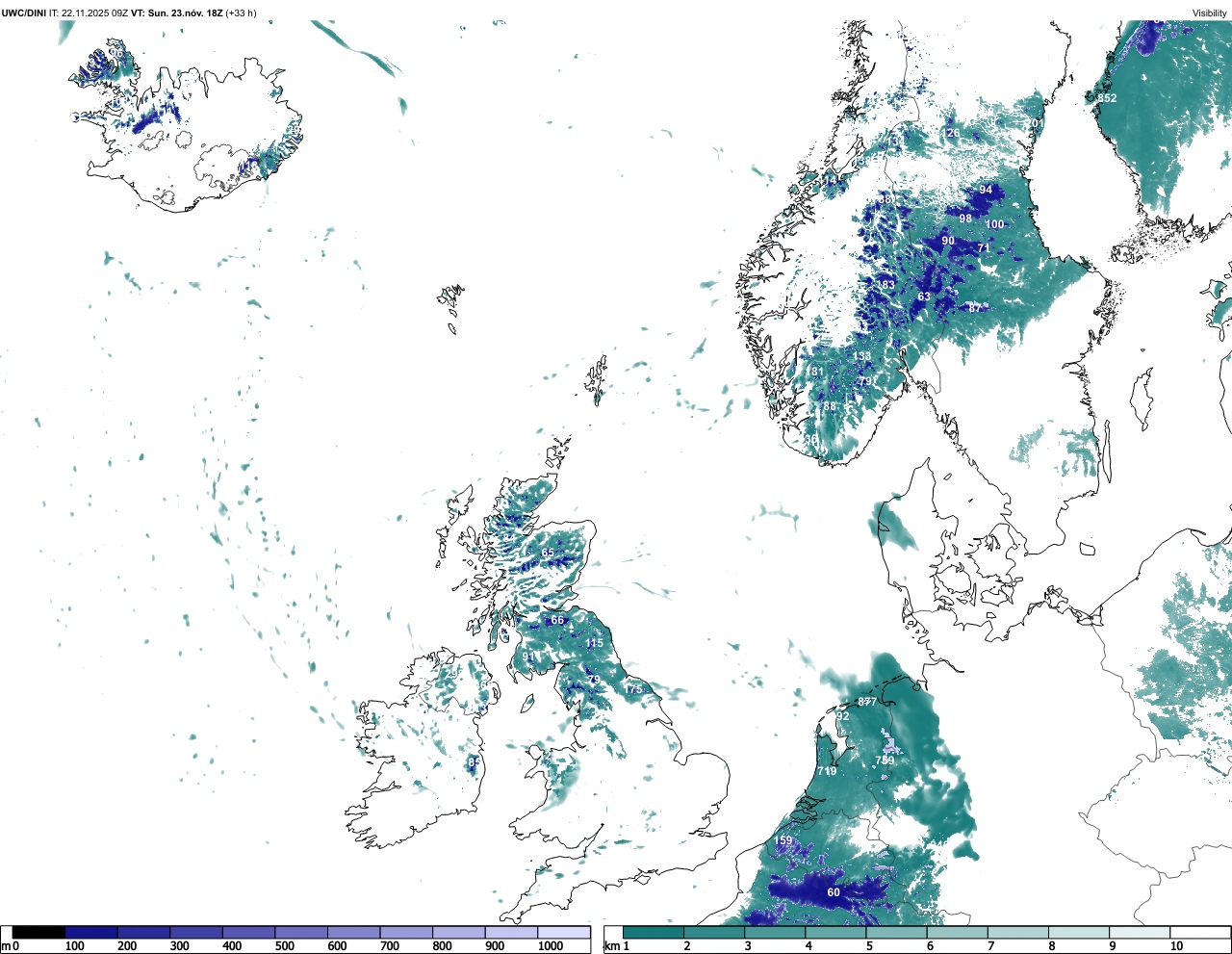This screenshot has height=954, width=1232.
Task: Click the '87' value in Sweden
Action: (975, 308)
